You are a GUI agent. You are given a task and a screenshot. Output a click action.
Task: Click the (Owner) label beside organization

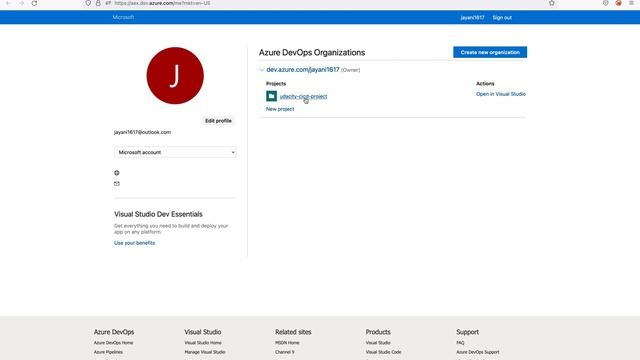click(x=350, y=70)
